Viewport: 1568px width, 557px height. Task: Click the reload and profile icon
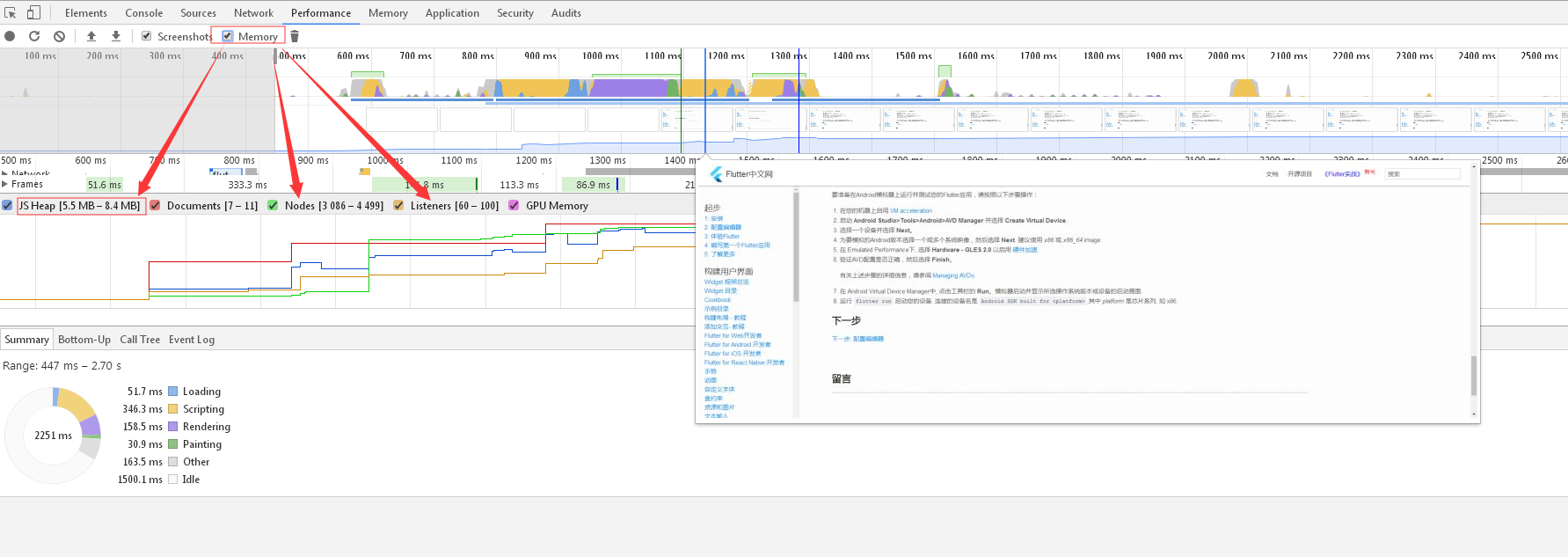pos(34,36)
